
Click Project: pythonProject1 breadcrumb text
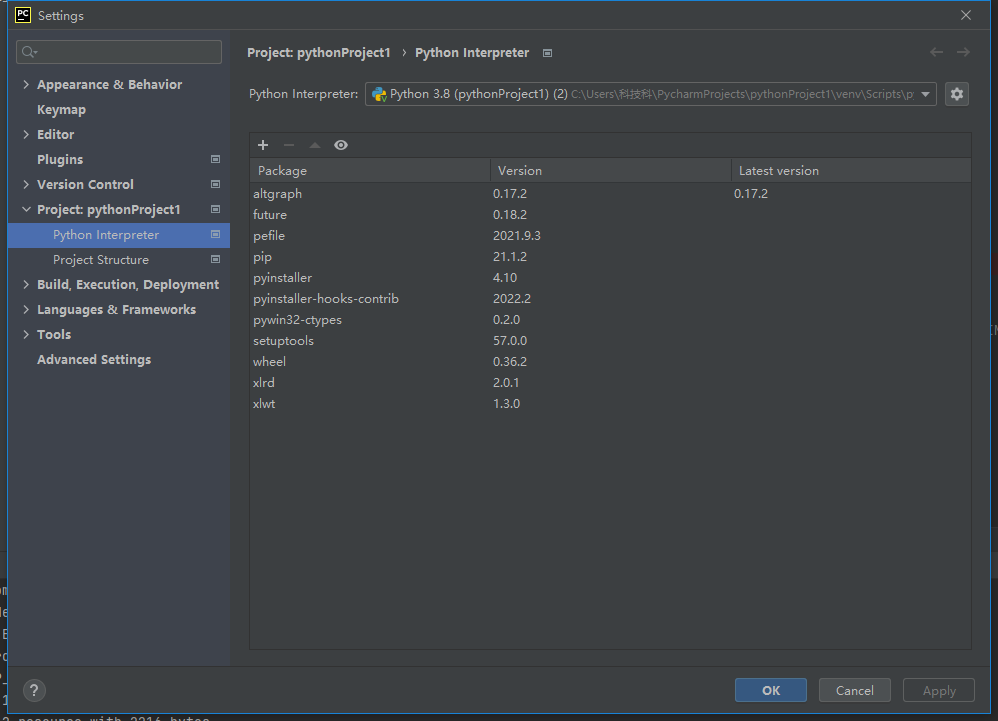coord(318,53)
